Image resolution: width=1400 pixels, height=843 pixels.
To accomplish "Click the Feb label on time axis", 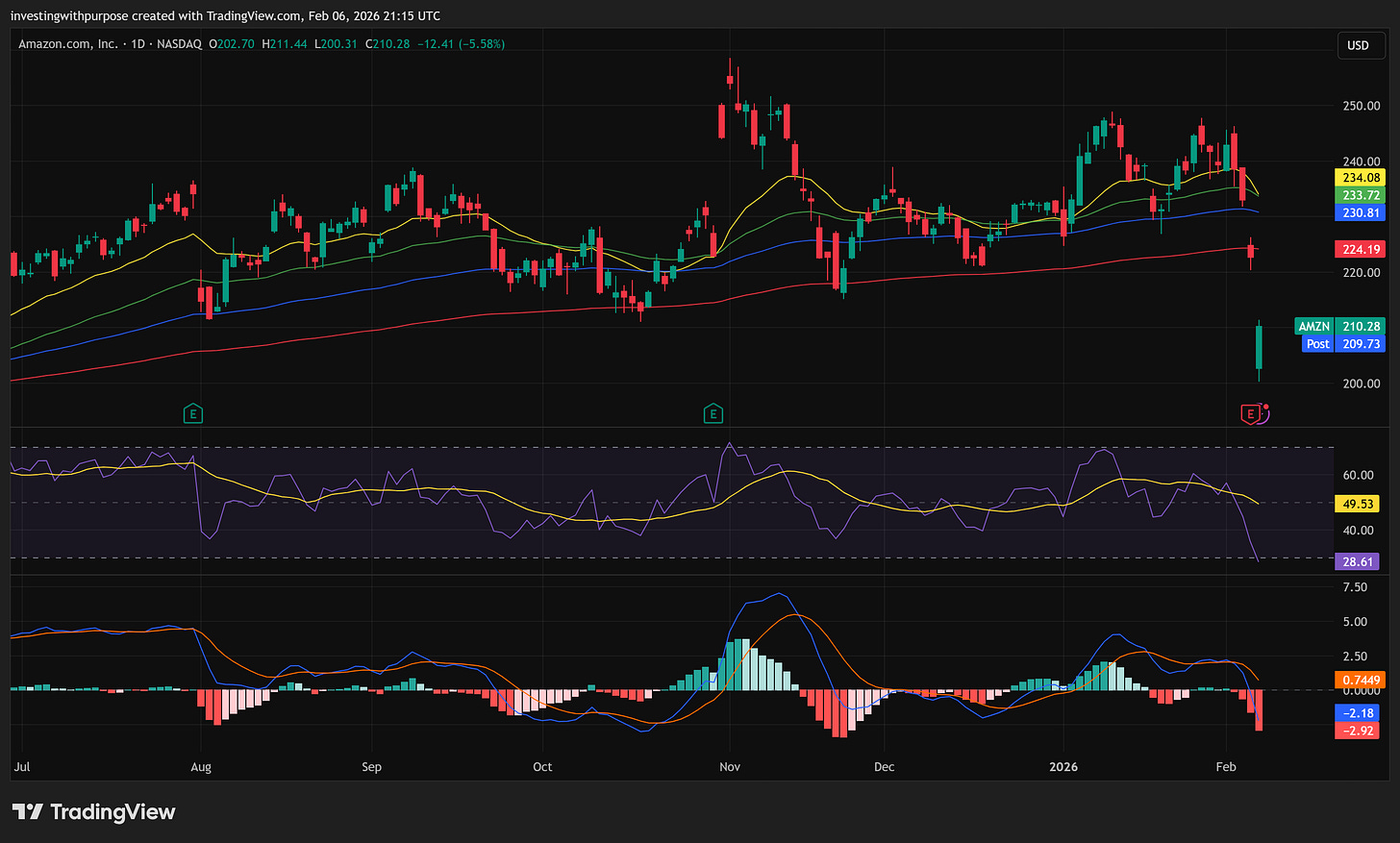I will 1225,767.
